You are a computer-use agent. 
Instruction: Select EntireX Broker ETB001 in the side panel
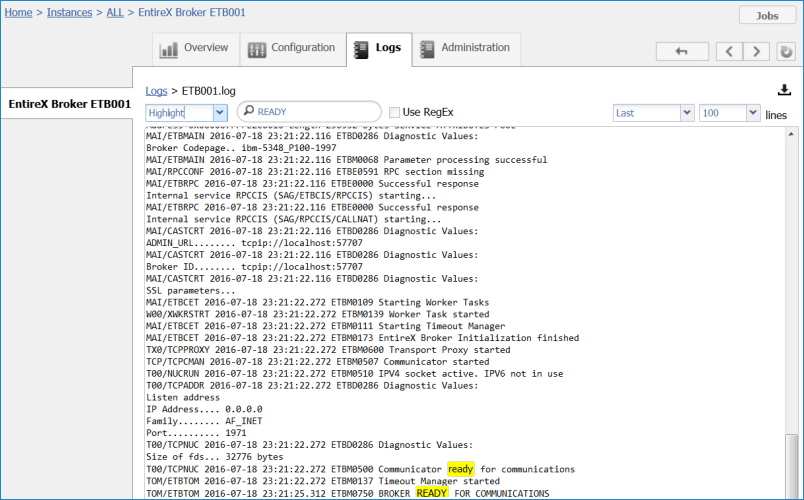(x=67, y=104)
